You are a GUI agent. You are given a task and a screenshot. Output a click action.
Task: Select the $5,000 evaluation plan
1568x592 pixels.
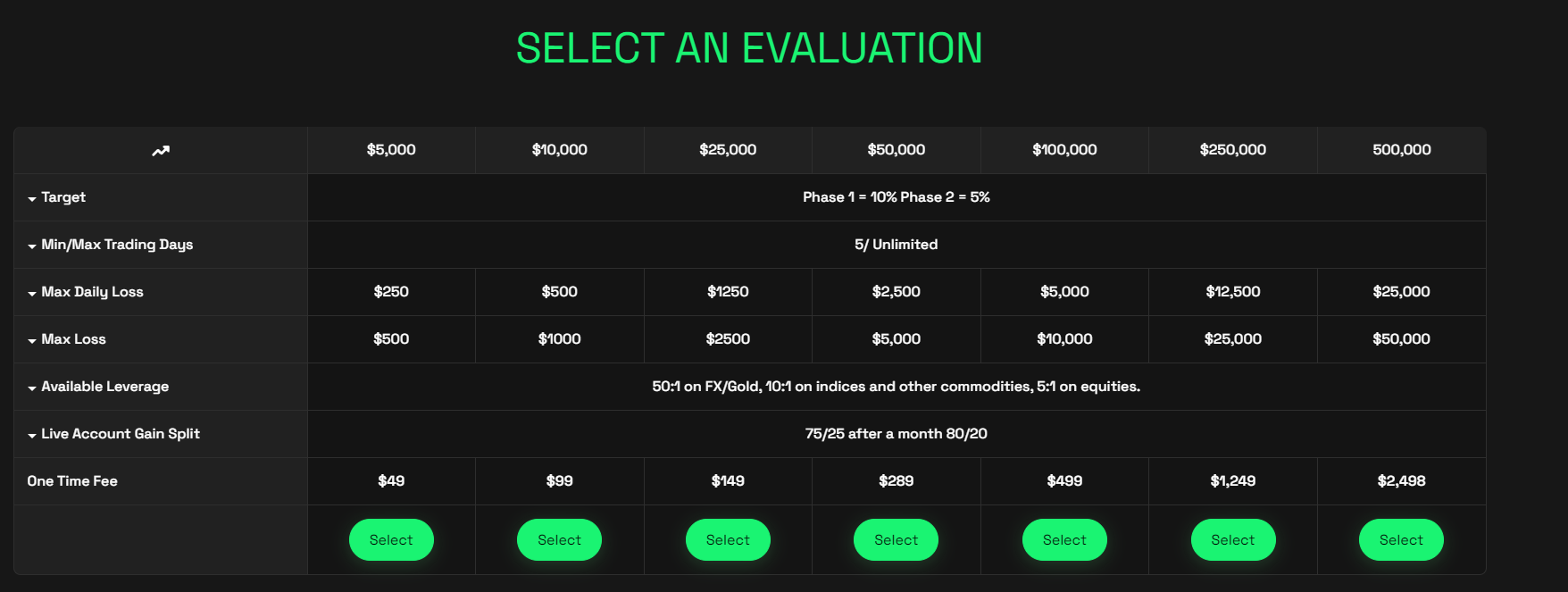[391, 540]
